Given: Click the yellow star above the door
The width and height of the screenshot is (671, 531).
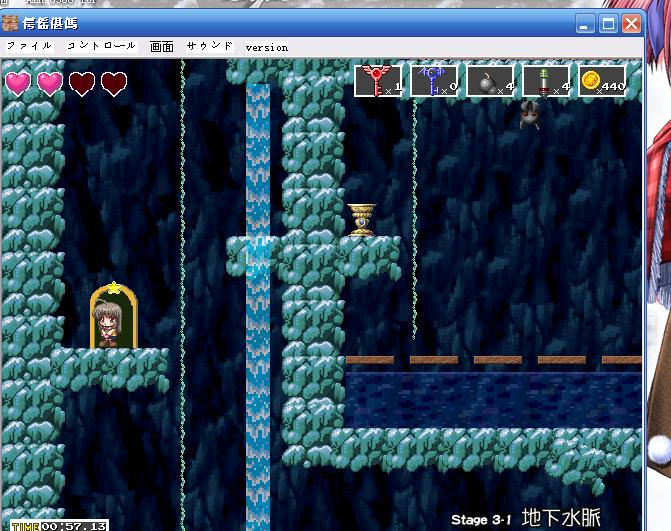Looking at the screenshot, I should click(x=114, y=288).
